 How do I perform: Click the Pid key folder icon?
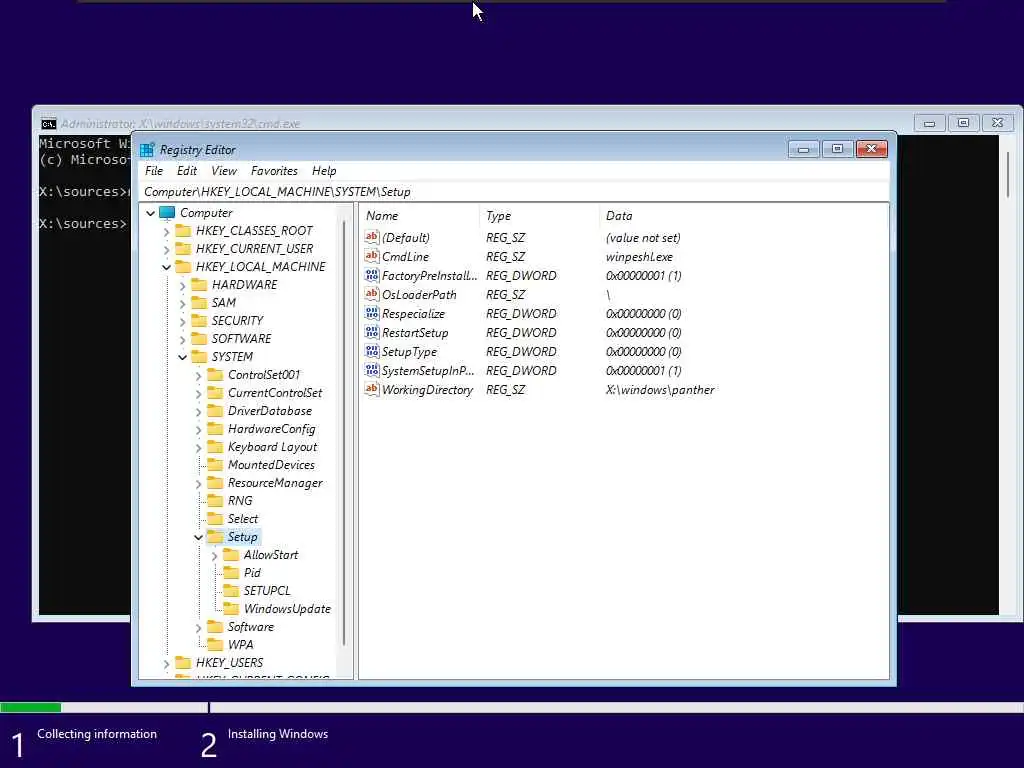click(231, 573)
